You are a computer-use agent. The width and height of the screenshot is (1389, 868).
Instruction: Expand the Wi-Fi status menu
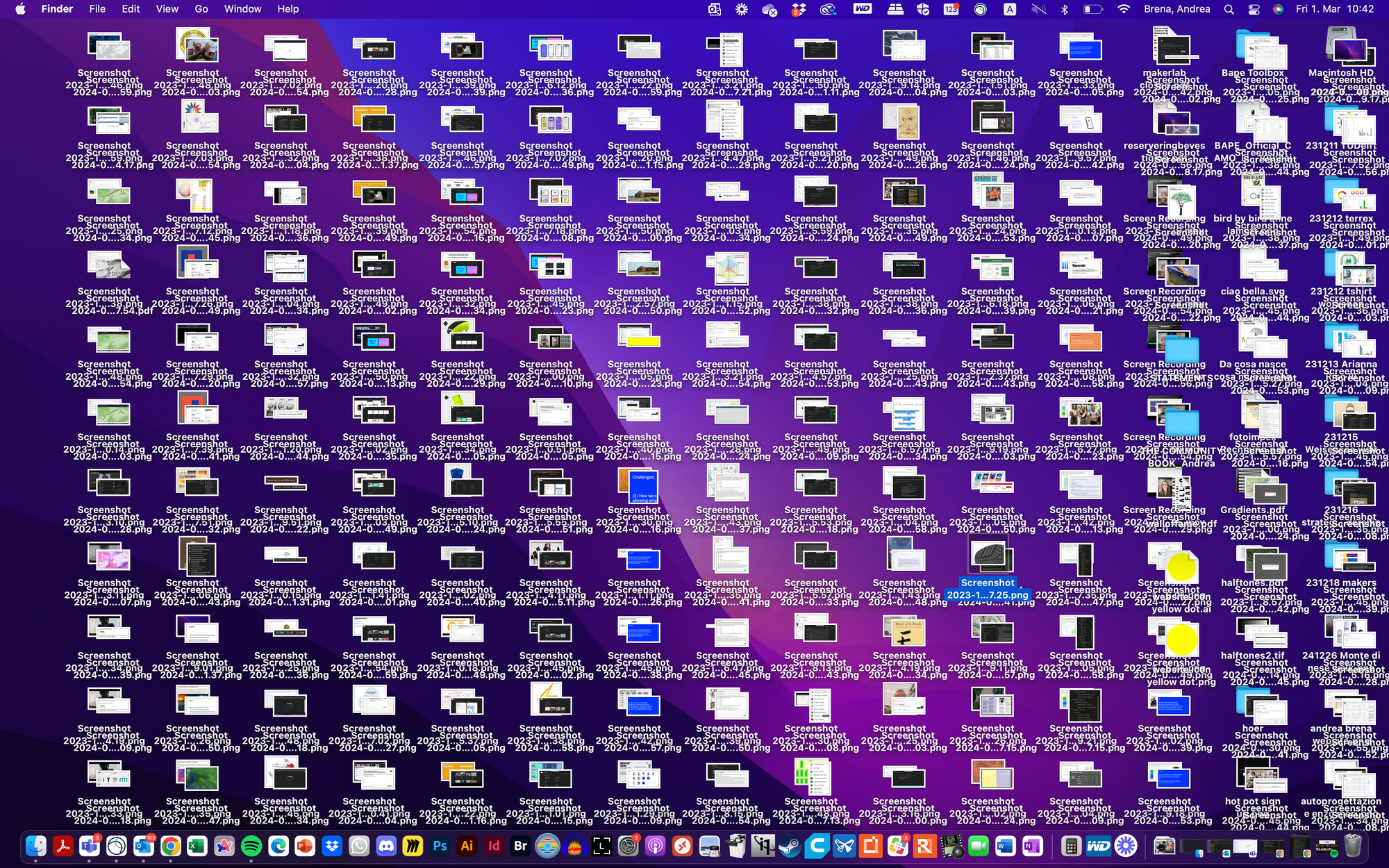coord(1123,9)
